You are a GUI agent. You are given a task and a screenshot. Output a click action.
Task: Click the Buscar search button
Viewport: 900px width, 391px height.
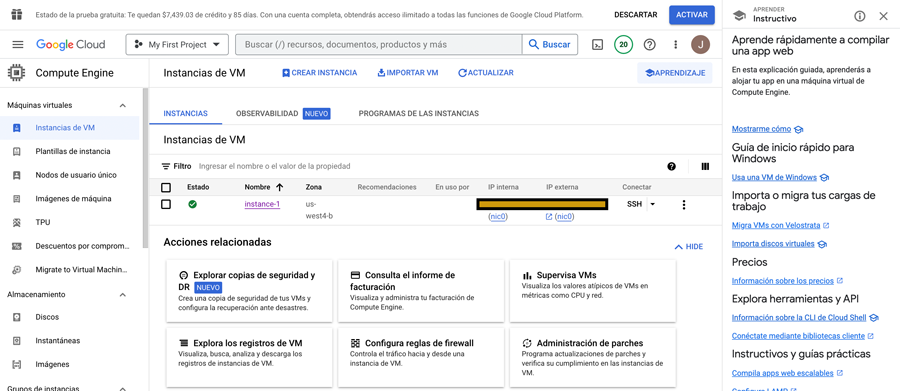[x=549, y=45]
